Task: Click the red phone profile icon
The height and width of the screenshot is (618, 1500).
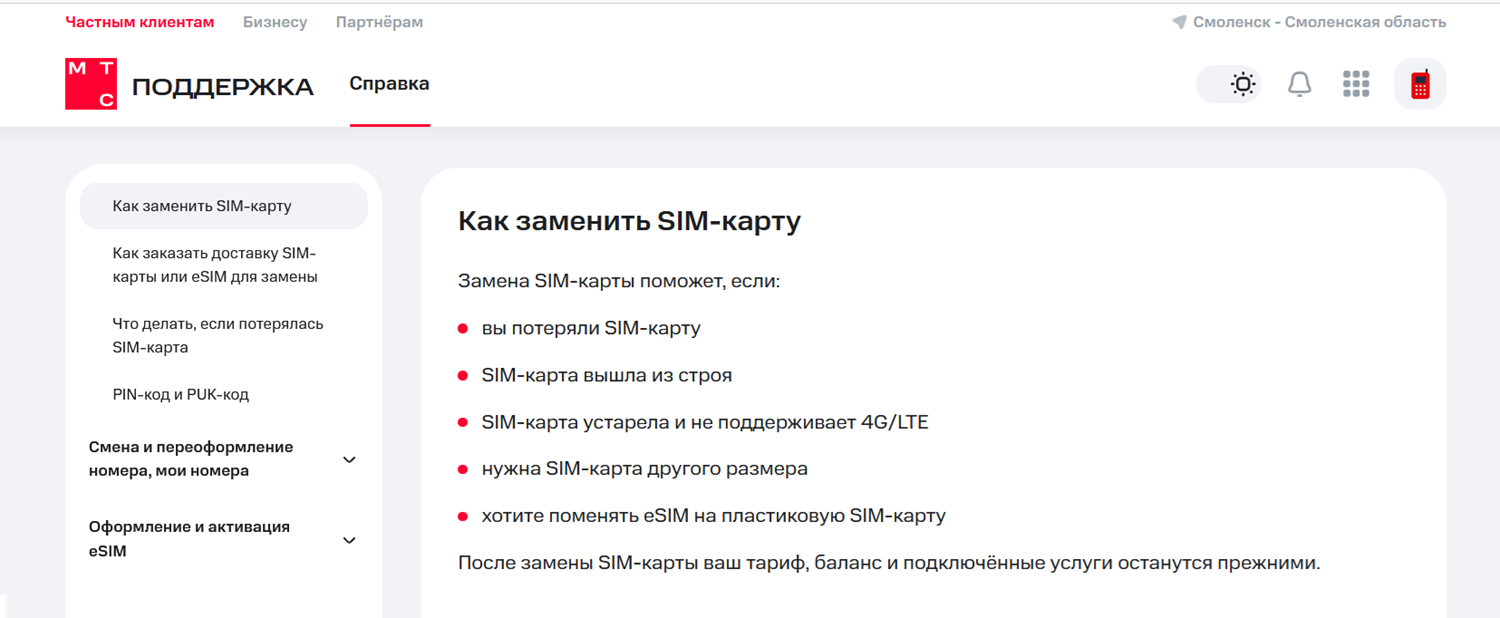Action: pos(1420,84)
